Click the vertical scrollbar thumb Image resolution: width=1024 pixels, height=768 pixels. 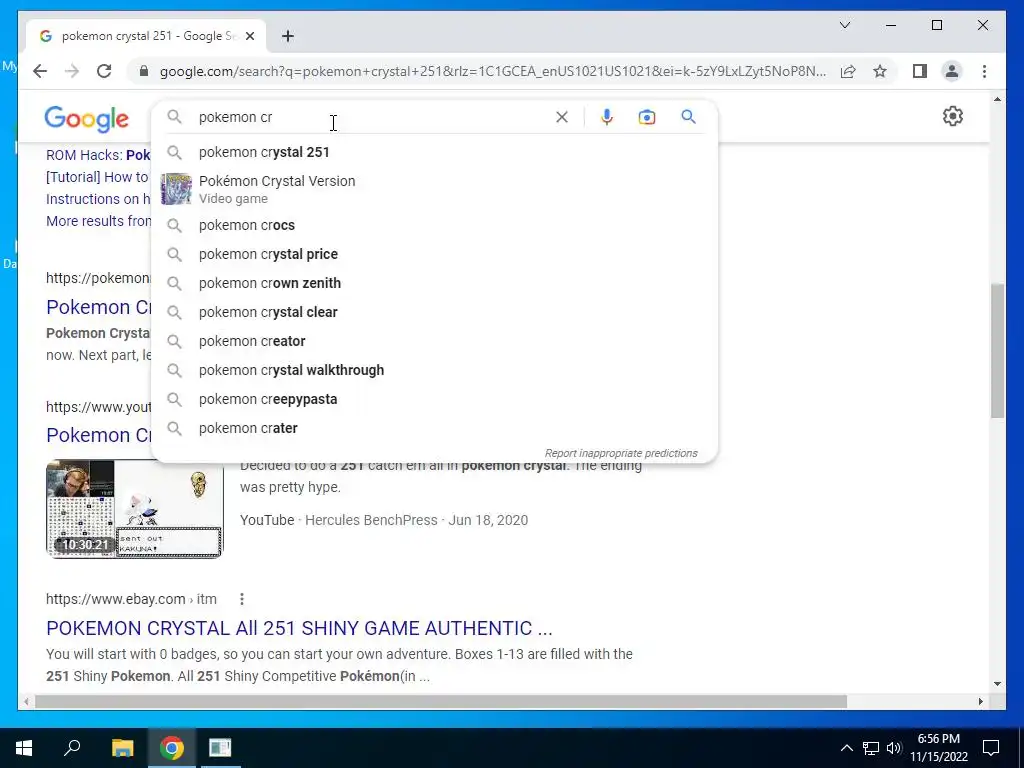(997, 351)
